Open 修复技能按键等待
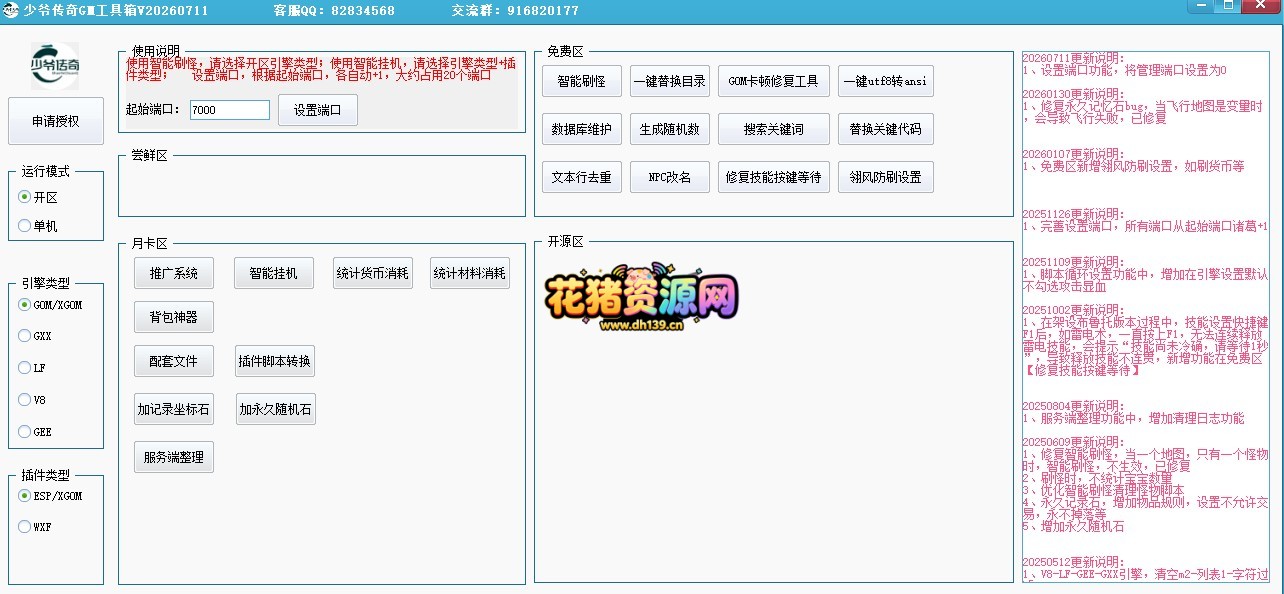1284x594 pixels. coord(774,177)
